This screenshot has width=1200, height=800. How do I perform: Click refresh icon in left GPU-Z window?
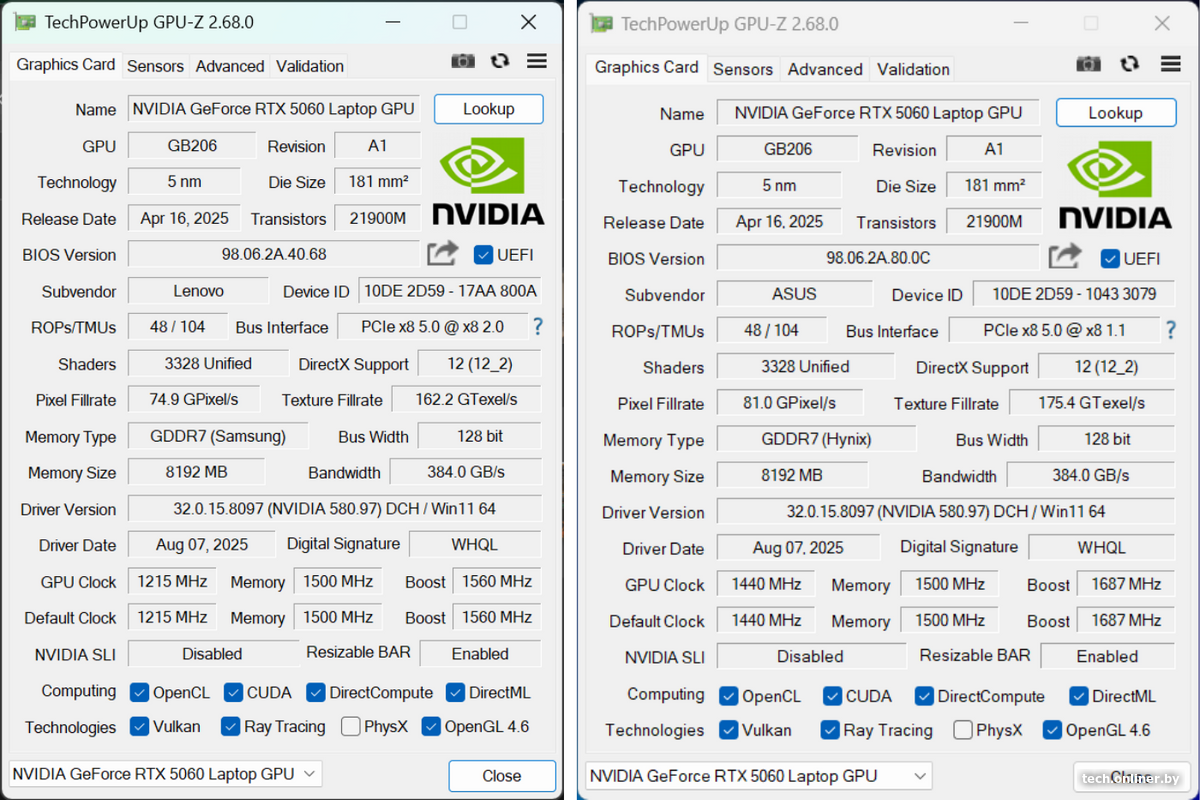(x=500, y=62)
